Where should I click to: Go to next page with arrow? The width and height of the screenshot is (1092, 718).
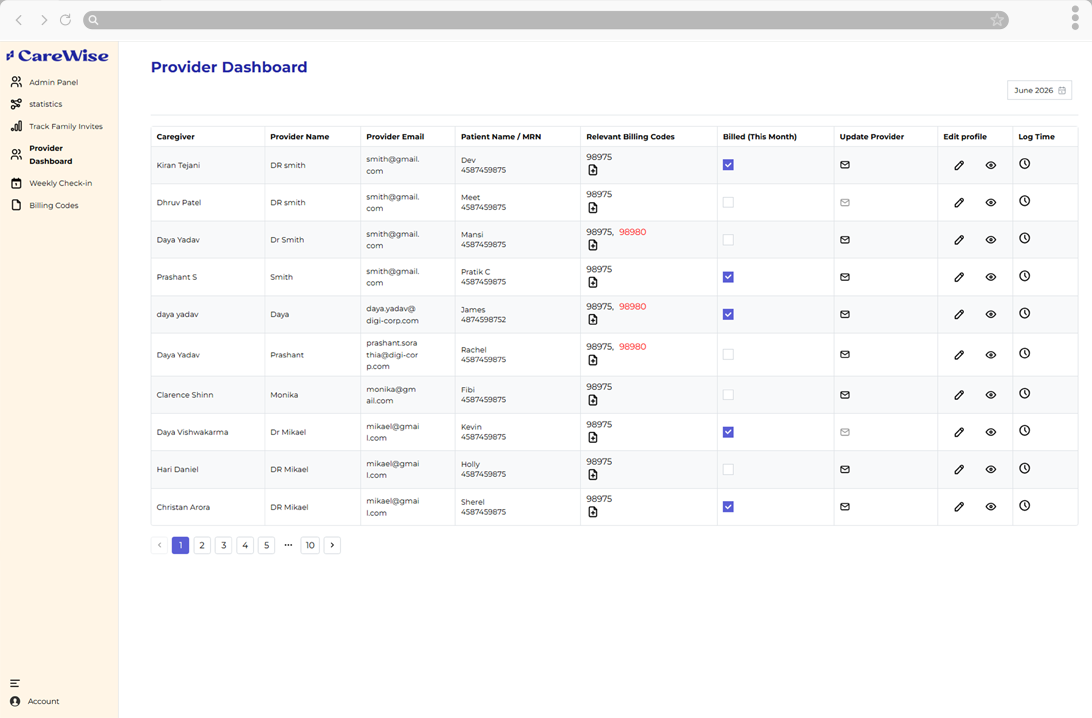332,545
